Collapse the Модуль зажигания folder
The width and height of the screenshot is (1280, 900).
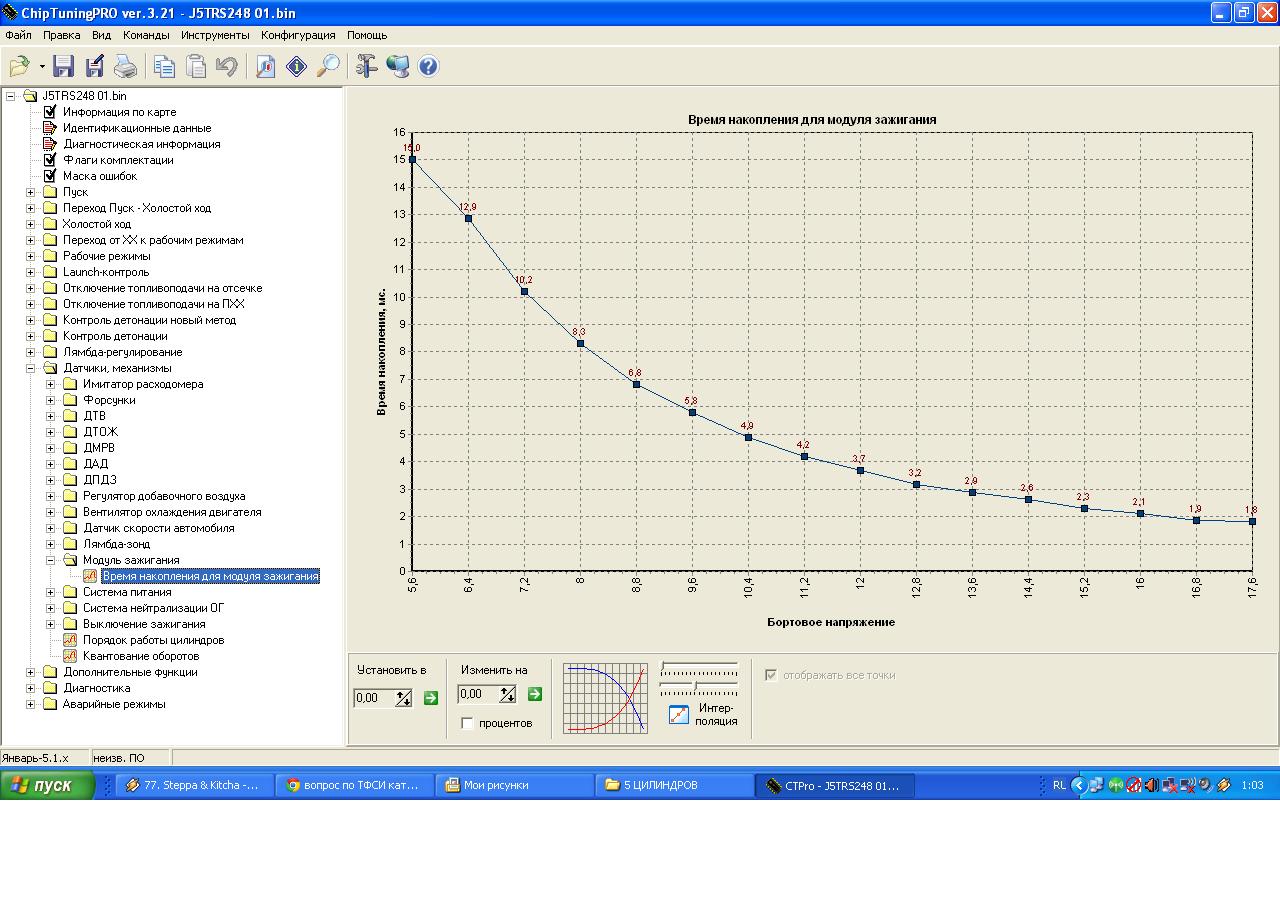pyautogui.click(x=50, y=560)
